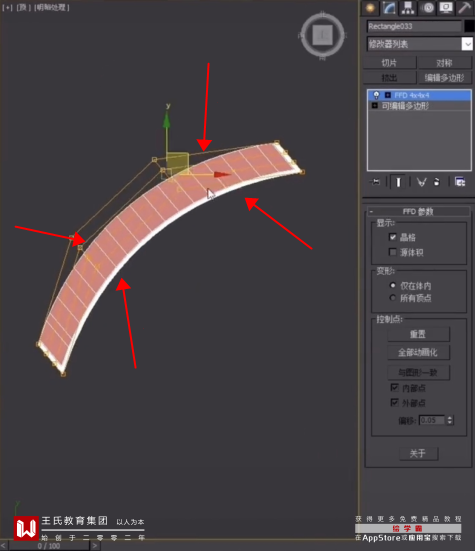Click the 对称 modifier button
This screenshot has width=475, height=551.
tap(444, 63)
